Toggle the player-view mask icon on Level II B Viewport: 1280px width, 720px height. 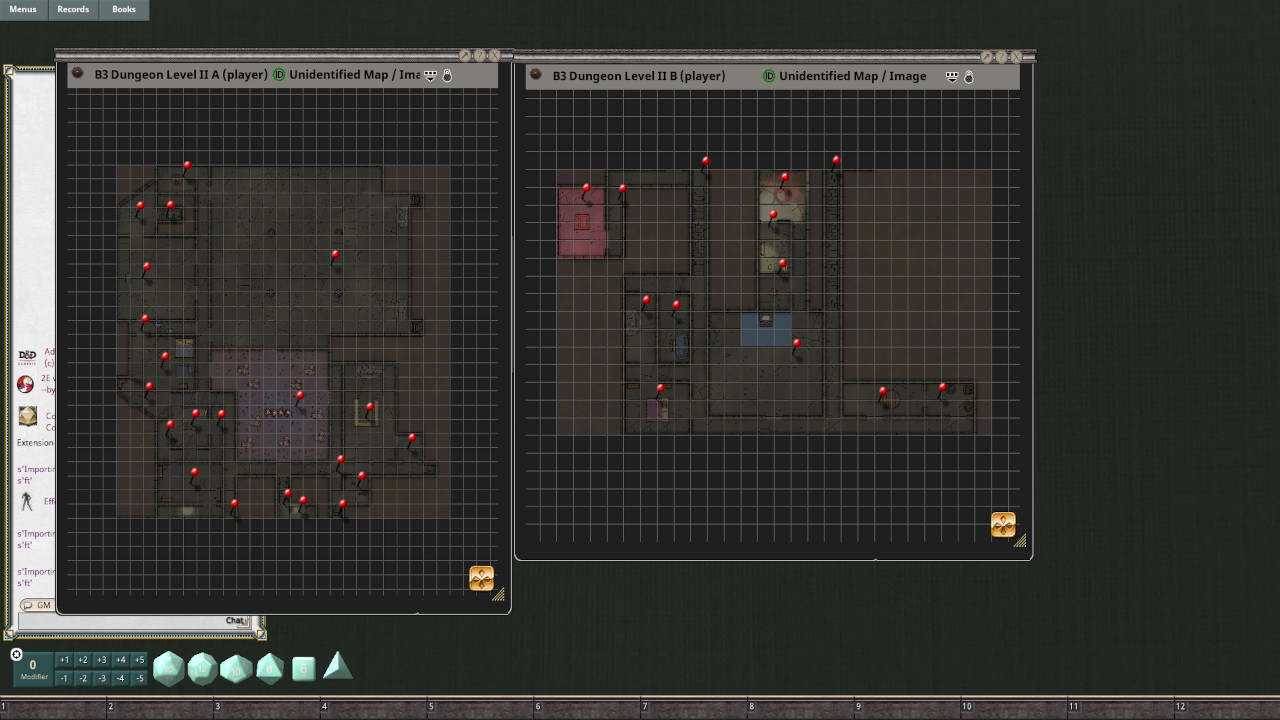[952, 77]
